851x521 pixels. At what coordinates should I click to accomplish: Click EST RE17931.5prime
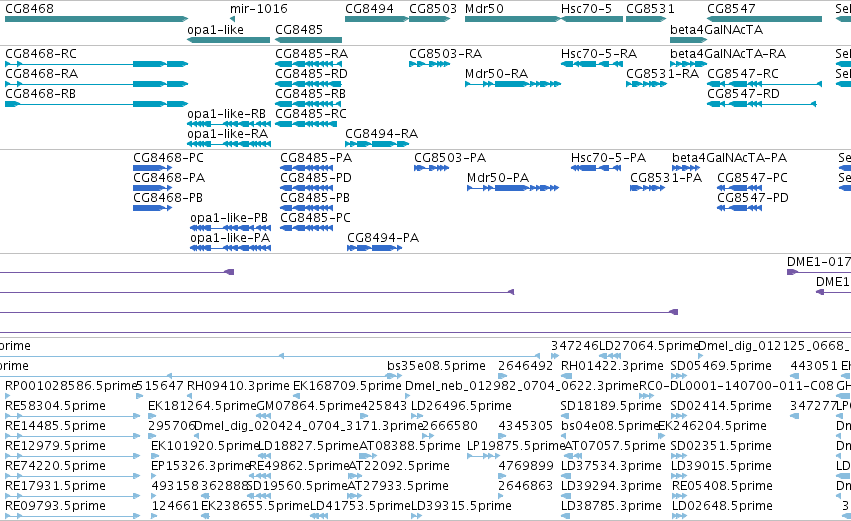coord(55,486)
